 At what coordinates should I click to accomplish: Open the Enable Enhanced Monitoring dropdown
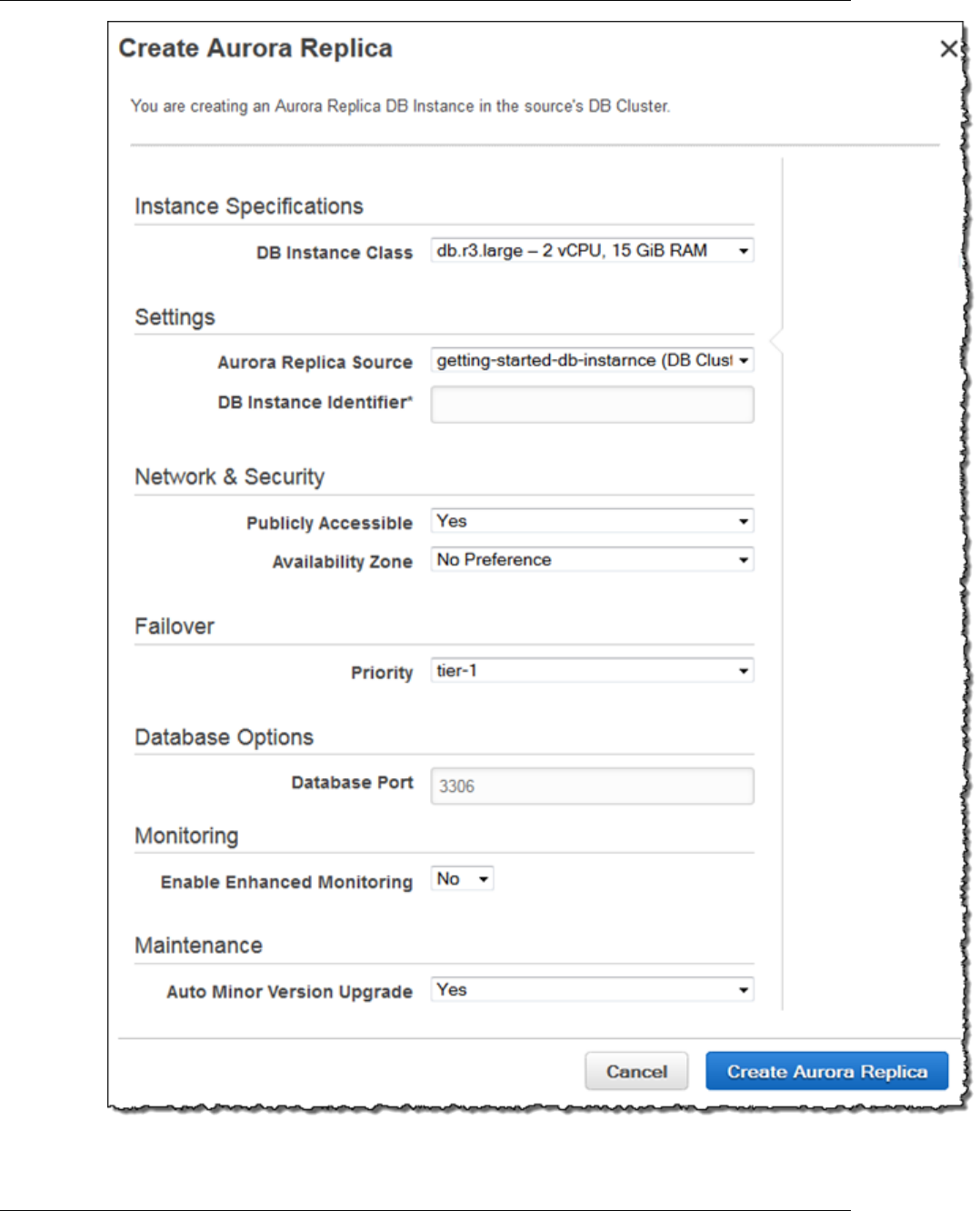(x=462, y=879)
